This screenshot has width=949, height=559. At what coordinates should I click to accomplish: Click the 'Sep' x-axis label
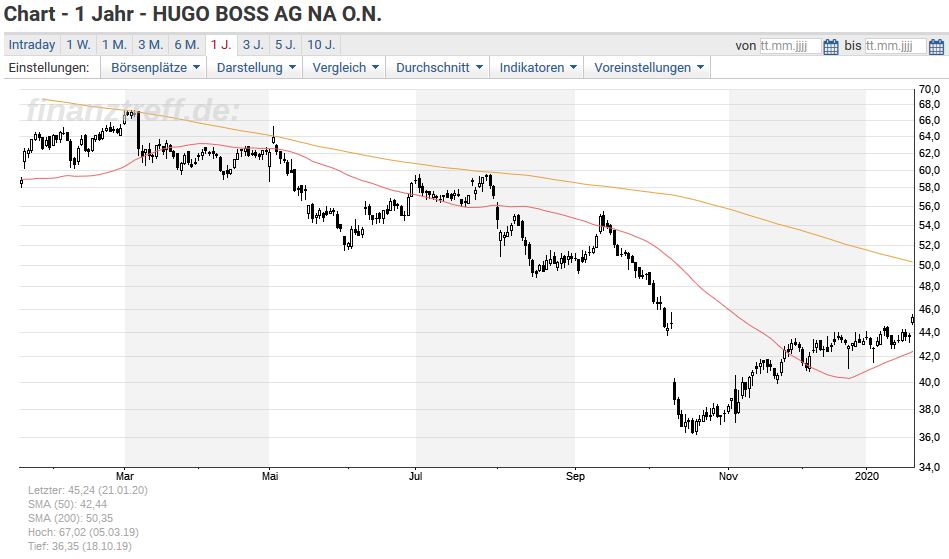pos(575,476)
